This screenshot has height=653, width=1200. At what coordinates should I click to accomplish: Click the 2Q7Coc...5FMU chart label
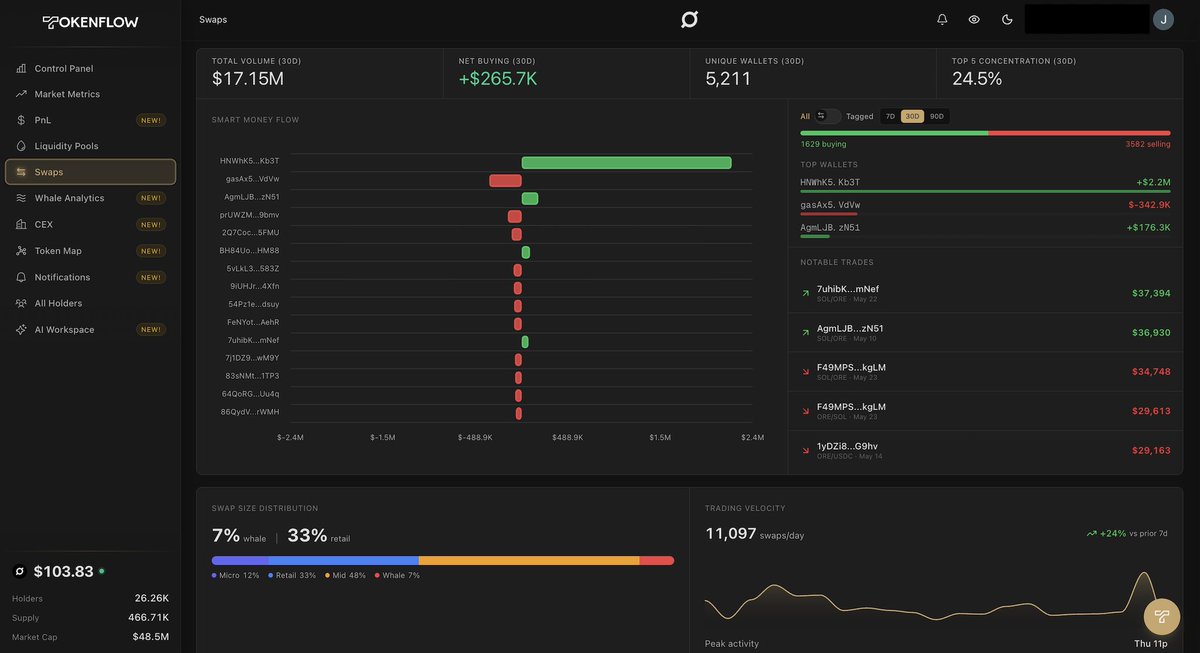(250, 233)
